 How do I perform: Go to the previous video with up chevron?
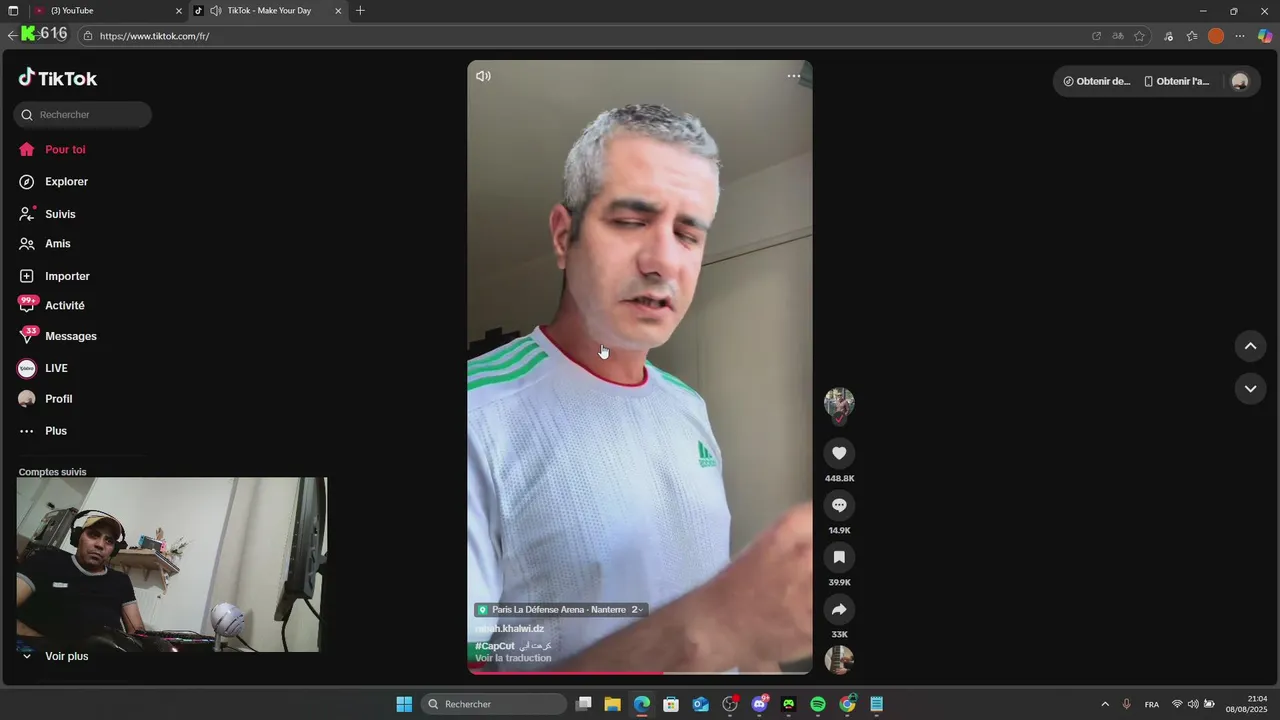pos(1250,346)
